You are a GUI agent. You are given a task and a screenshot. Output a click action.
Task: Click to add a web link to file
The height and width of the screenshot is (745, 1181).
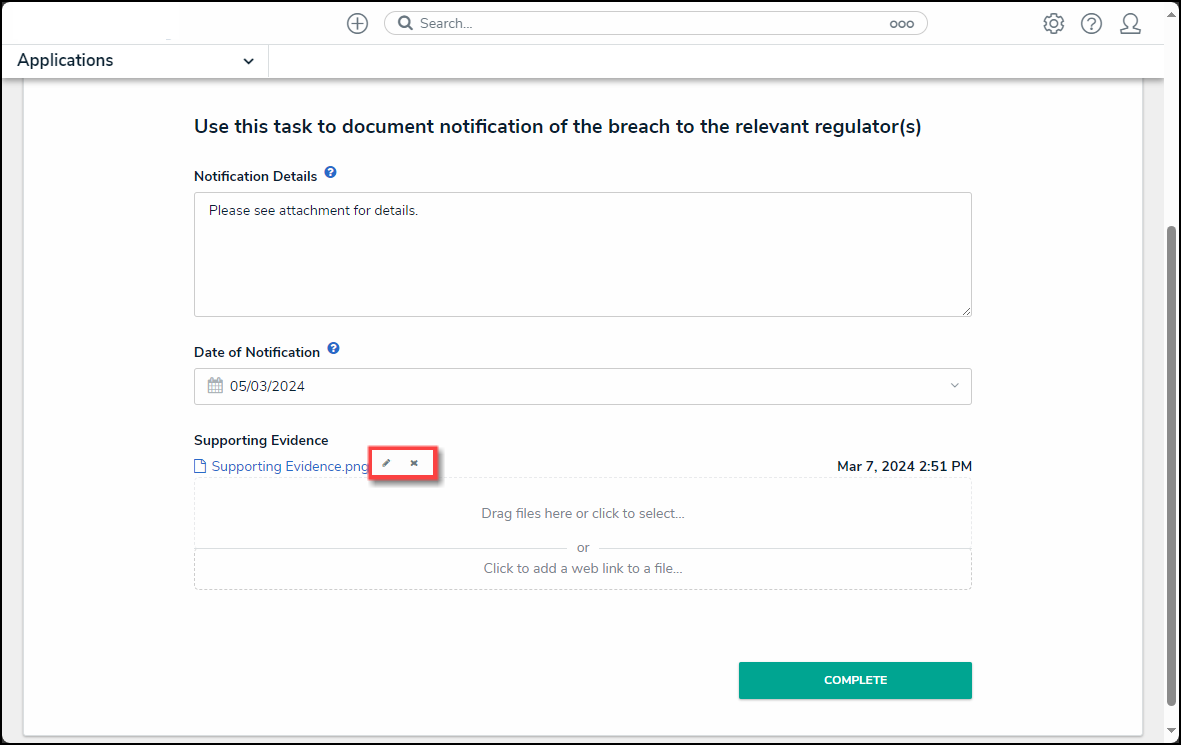pos(582,568)
